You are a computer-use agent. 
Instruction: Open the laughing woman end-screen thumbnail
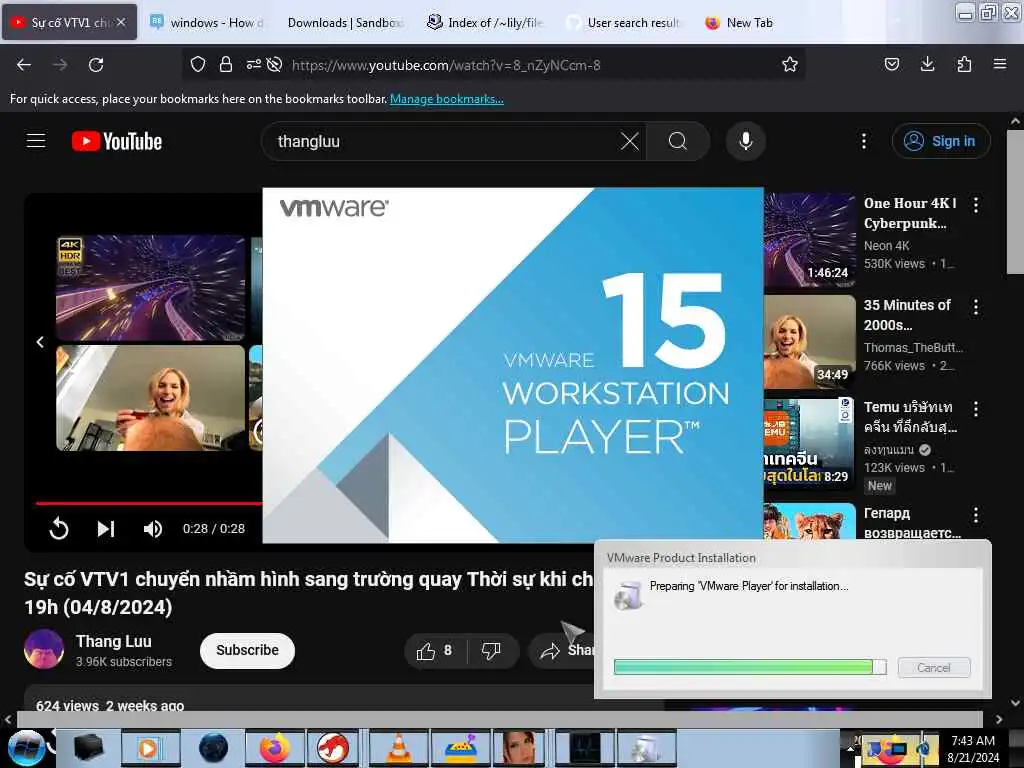pos(150,398)
